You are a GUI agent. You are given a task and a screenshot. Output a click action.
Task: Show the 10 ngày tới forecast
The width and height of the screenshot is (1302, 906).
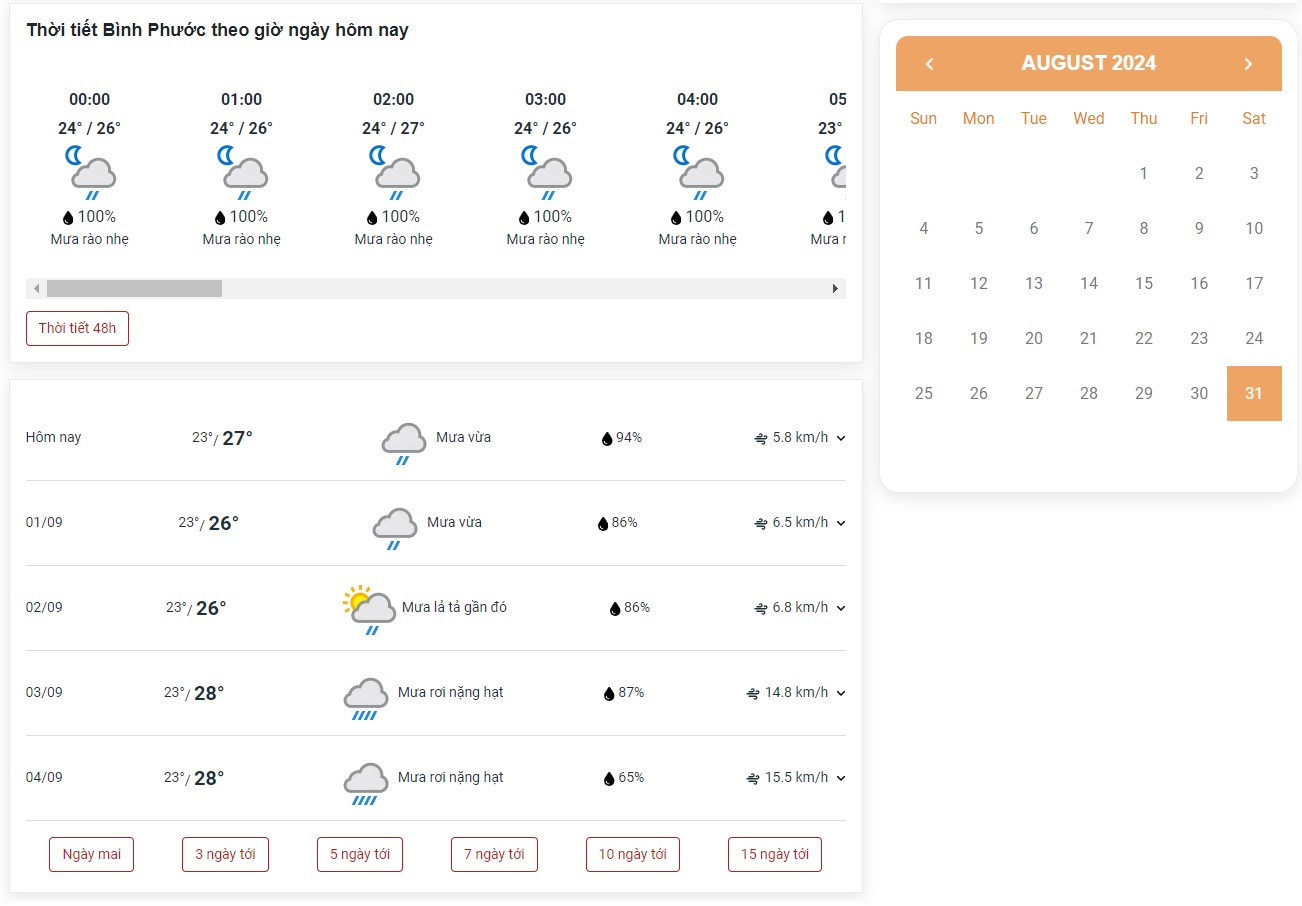coord(632,854)
